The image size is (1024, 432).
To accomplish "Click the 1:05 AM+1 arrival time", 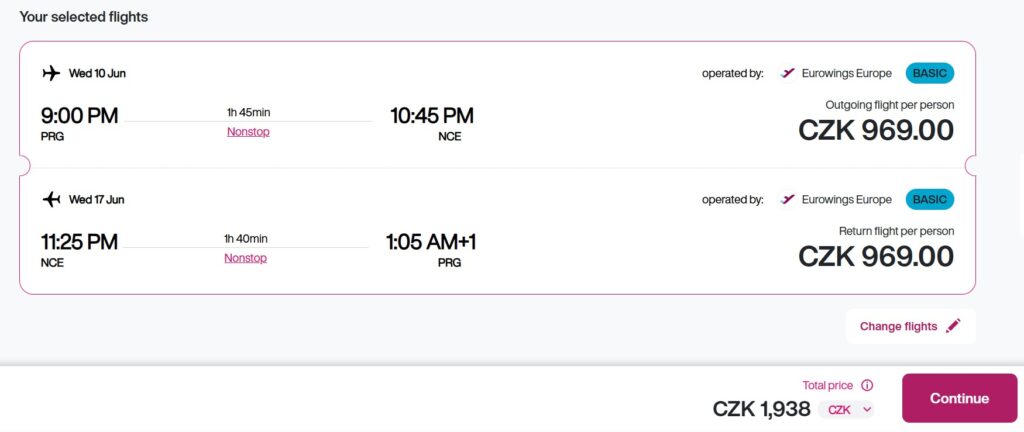I will click(x=431, y=242).
